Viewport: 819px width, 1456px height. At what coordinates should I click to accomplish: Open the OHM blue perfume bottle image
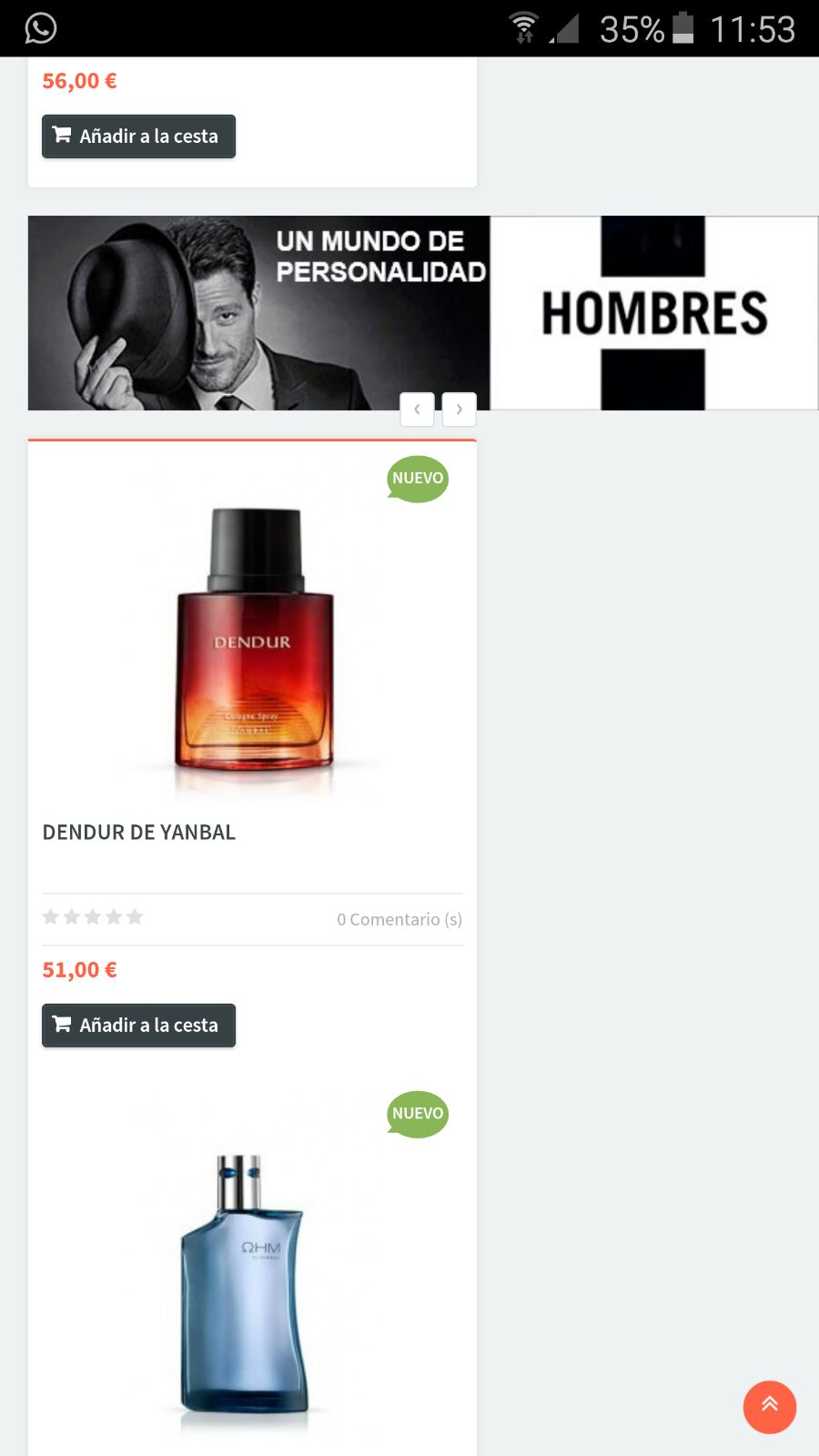click(243, 1283)
